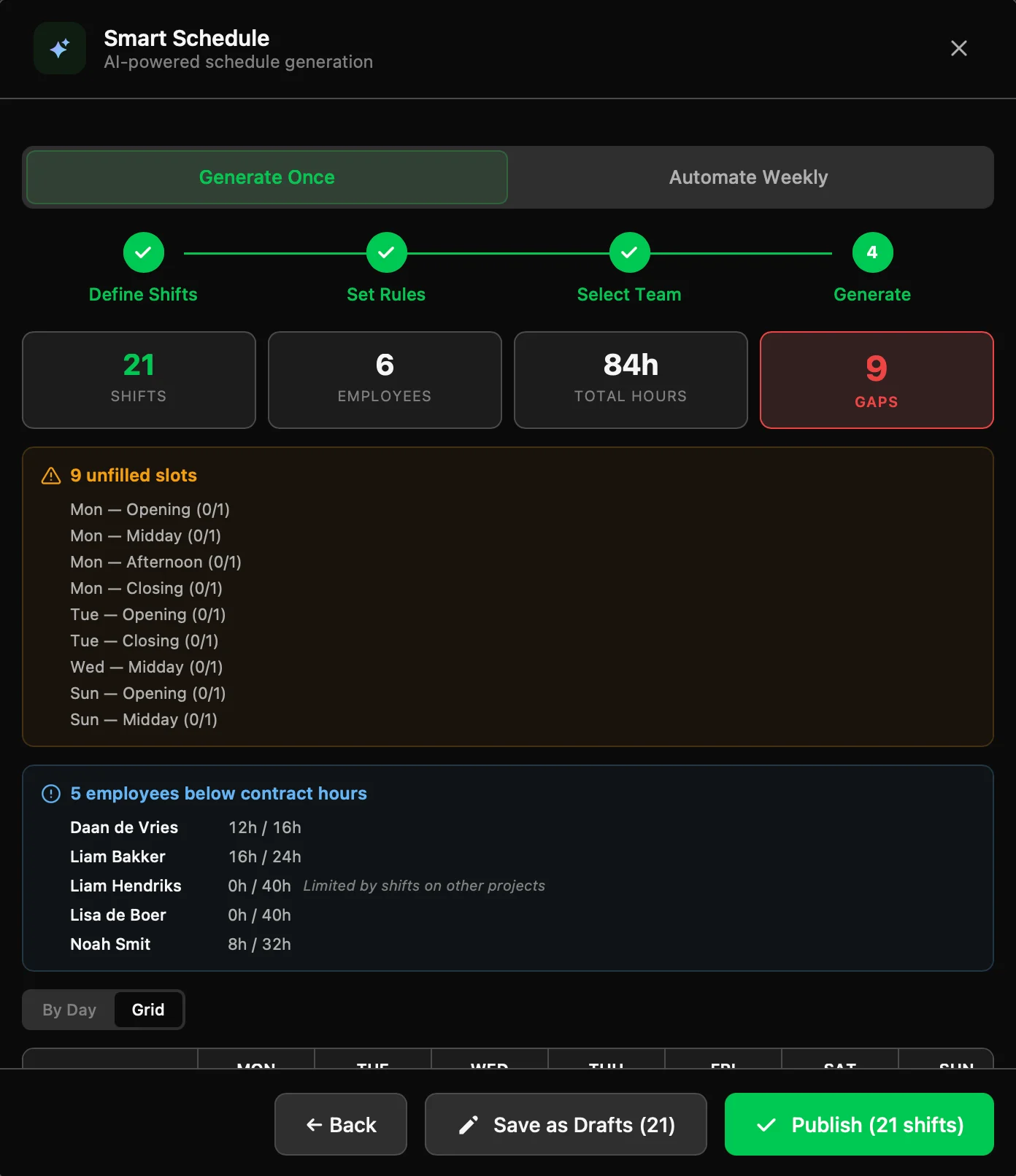Screen dimensions: 1016x1176
Task: Close the Smart Schedule dialog
Action: click(x=958, y=48)
